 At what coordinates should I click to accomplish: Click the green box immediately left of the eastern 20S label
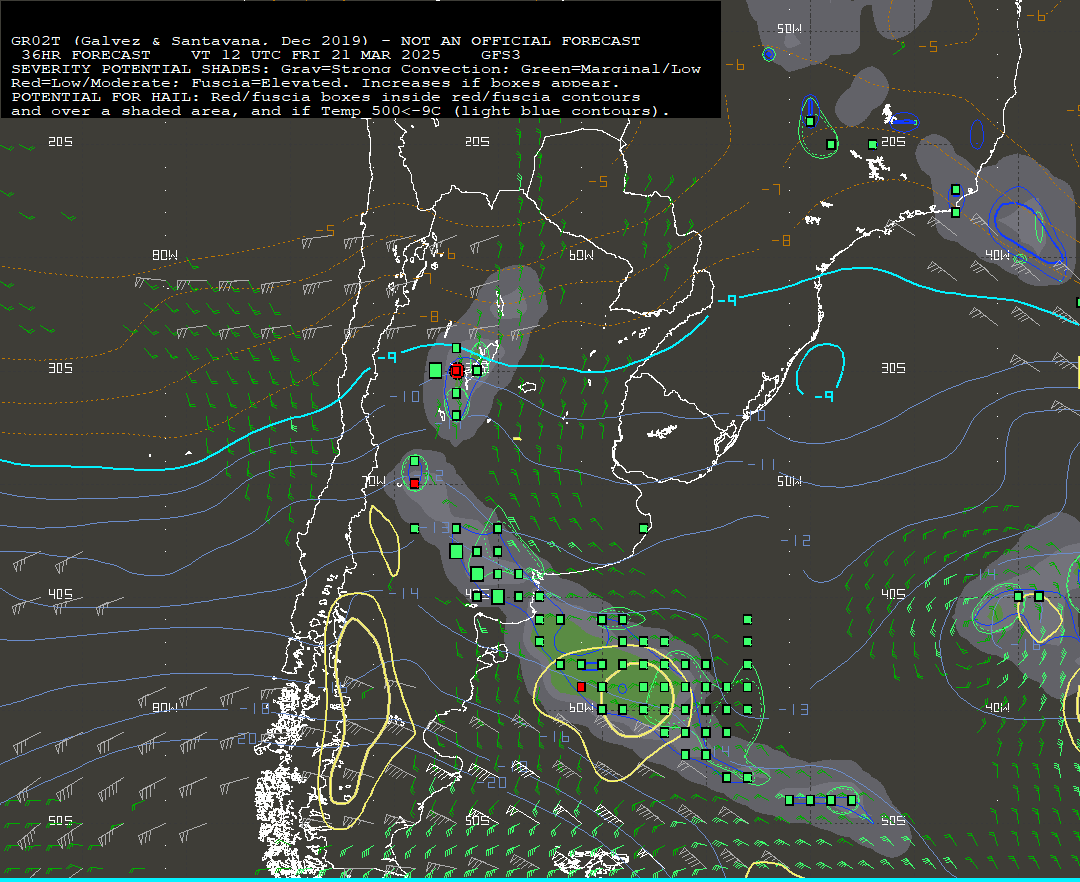873,145
